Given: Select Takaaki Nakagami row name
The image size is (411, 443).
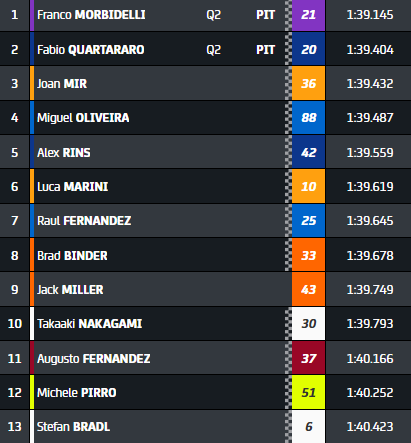Looking at the screenshot, I should coord(89,324).
